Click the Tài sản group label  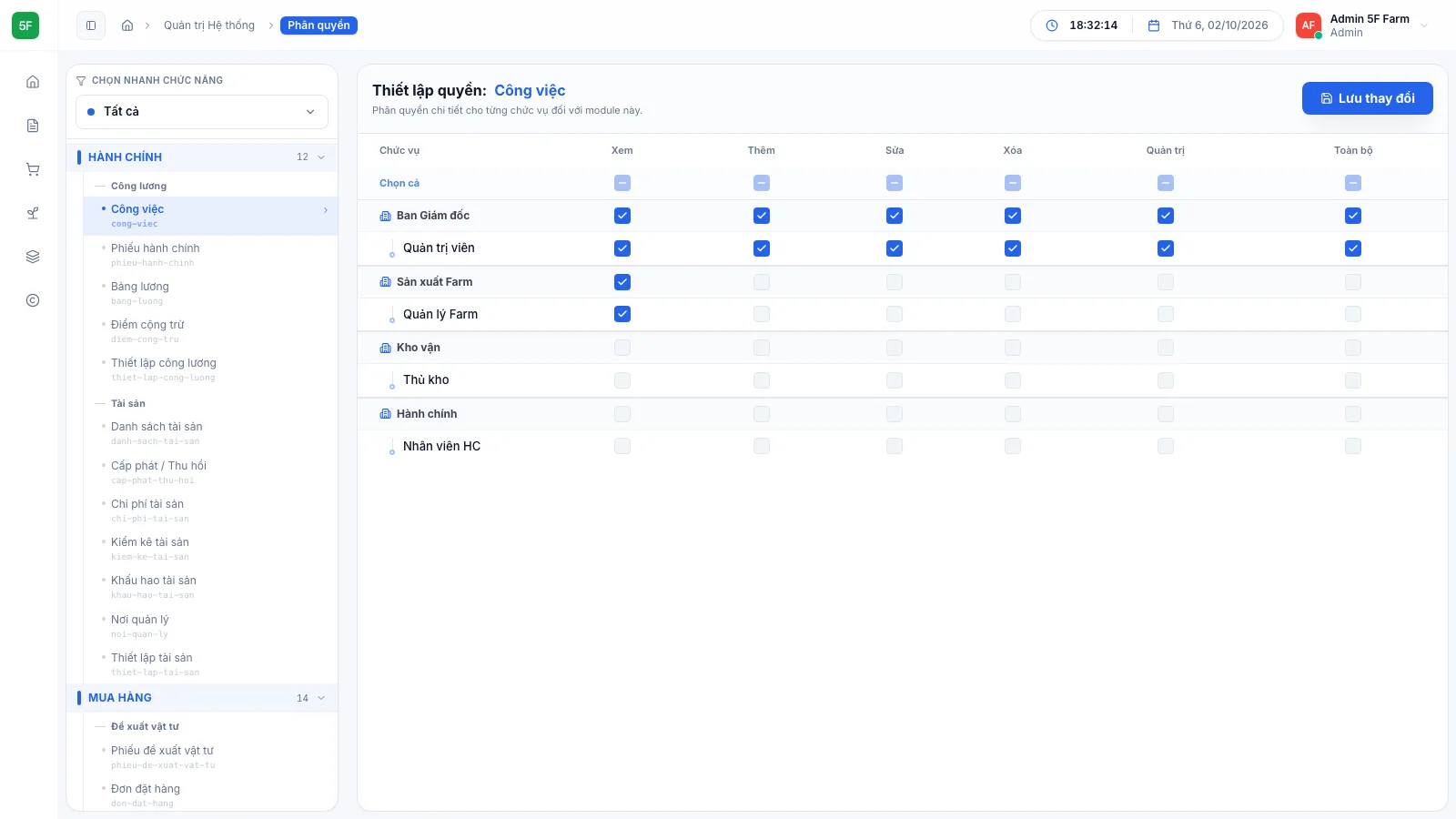pos(128,403)
